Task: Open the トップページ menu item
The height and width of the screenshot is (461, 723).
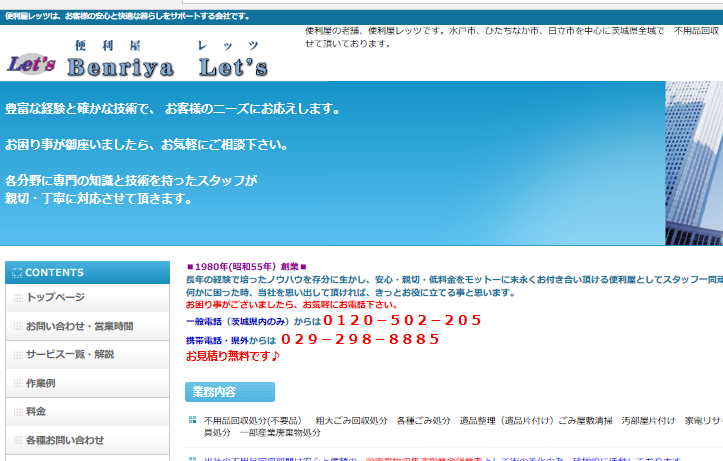Action: coord(56,298)
